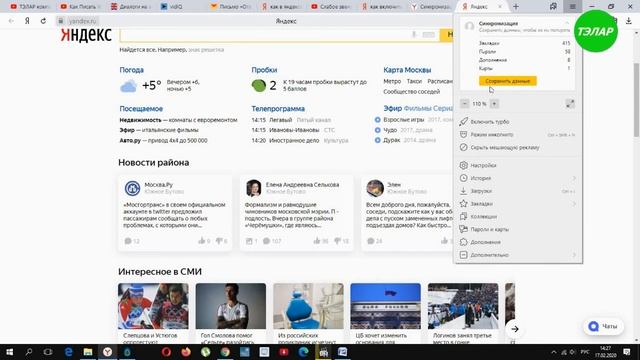This screenshot has width=640, height=360.
Task: Dislike Елена Андреевна Селькова's post
Action: pos(338,241)
